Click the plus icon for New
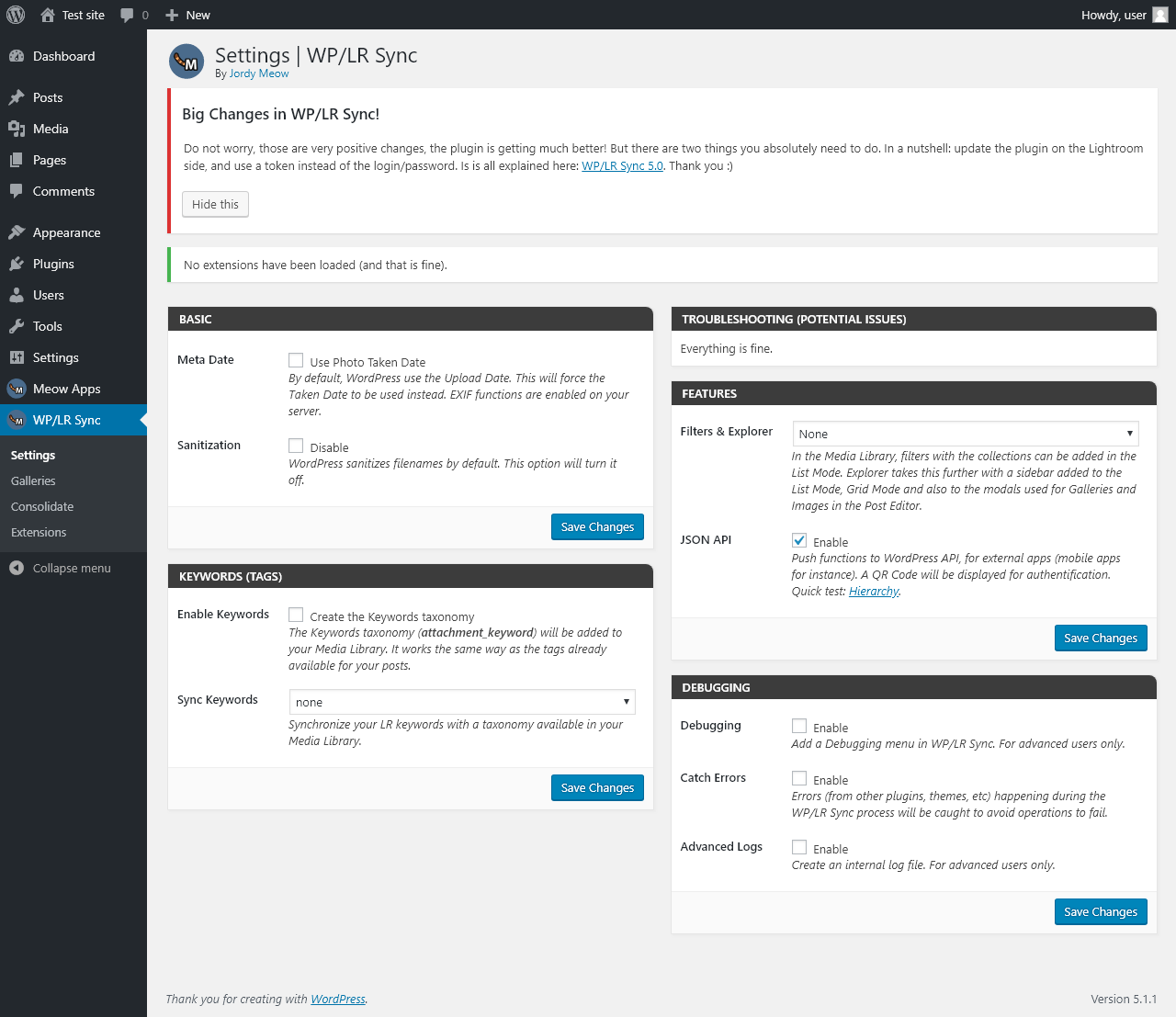Screen dimensions: 1176x1017 point(172,15)
